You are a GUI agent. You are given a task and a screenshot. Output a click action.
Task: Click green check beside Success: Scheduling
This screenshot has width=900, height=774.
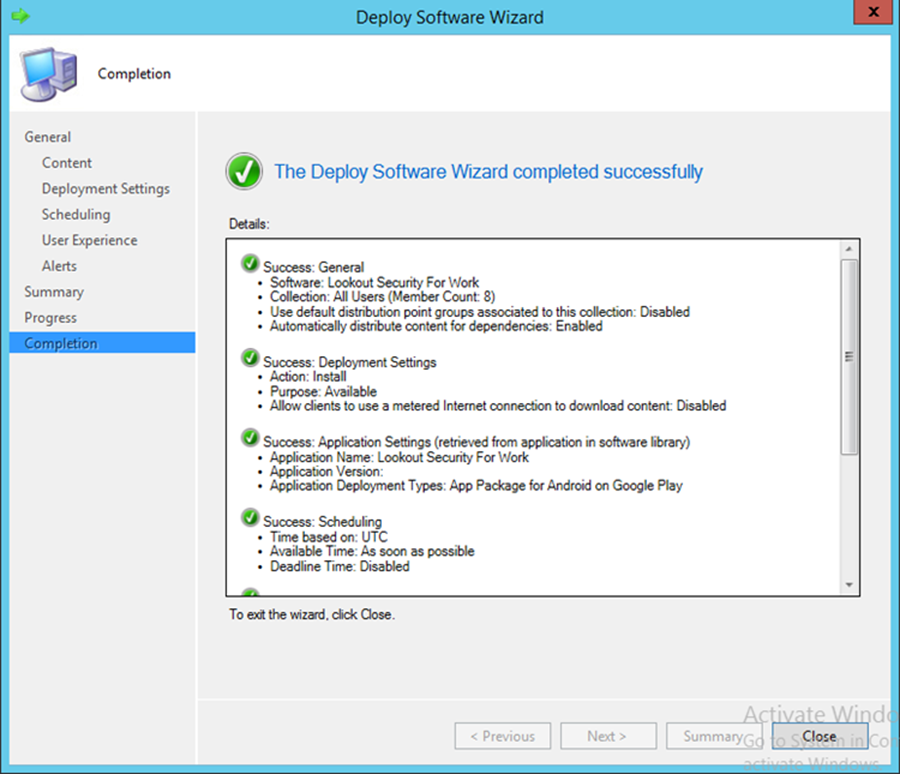[x=250, y=517]
